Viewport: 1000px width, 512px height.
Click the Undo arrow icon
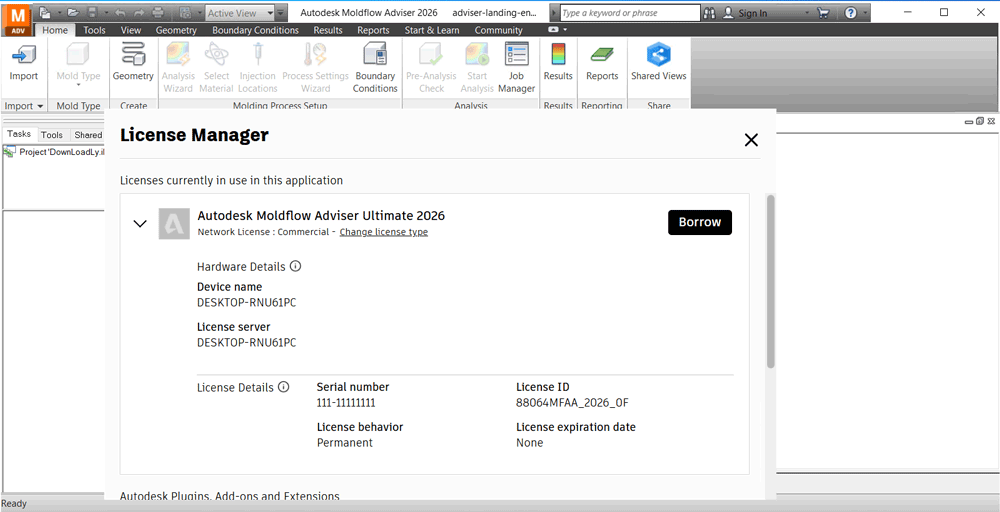[x=121, y=12]
